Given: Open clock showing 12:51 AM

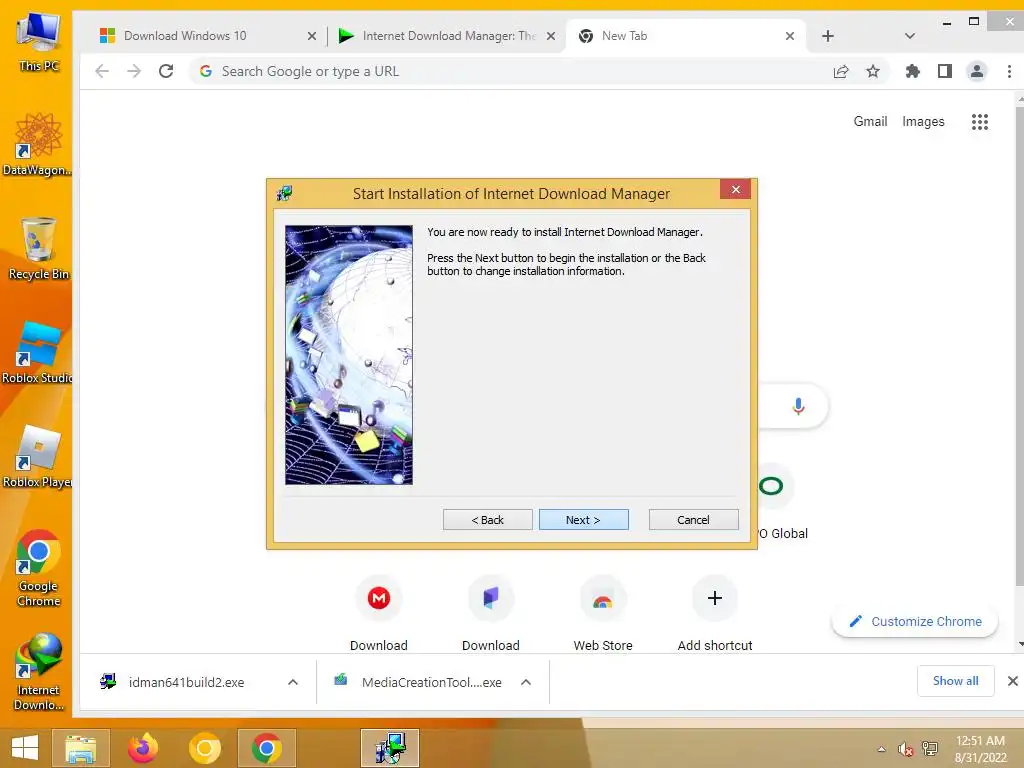Looking at the screenshot, I should point(980,748).
